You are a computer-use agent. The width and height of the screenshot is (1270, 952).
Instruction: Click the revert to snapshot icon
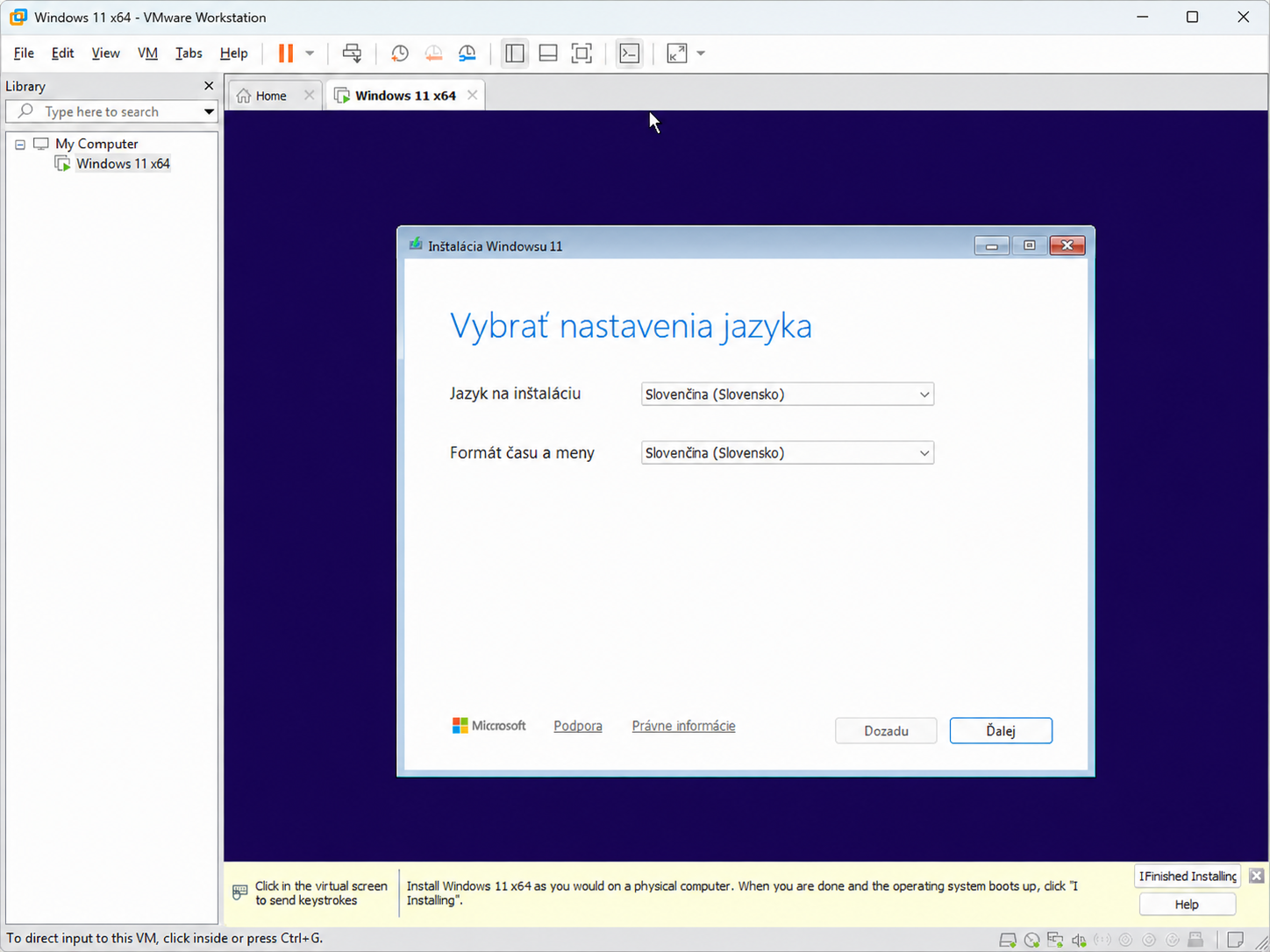click(433, 53)
